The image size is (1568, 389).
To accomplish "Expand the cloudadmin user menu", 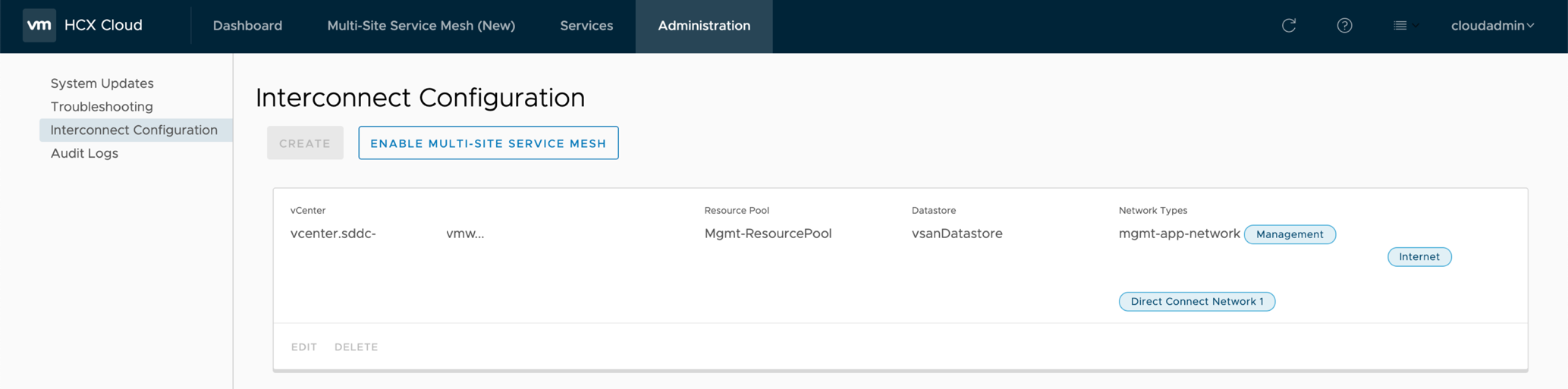I will point(1492,26).
